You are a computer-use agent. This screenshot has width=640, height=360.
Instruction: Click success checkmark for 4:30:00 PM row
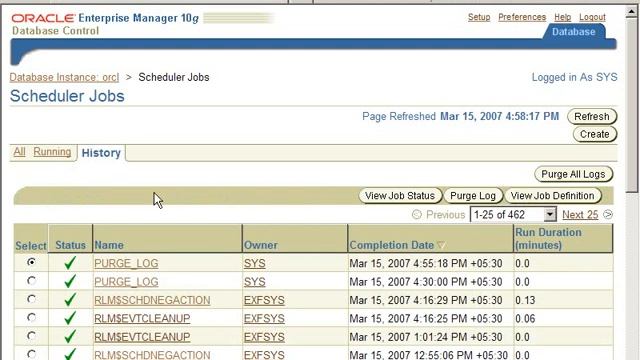tap(70, 281)
